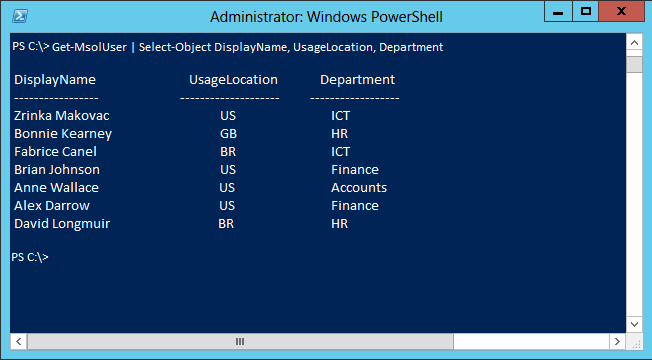Screen dimensions: 652x360
Task: Click ICT department for Zrinka Makovac
Action: pyautogui.click(x=341, y=116)
